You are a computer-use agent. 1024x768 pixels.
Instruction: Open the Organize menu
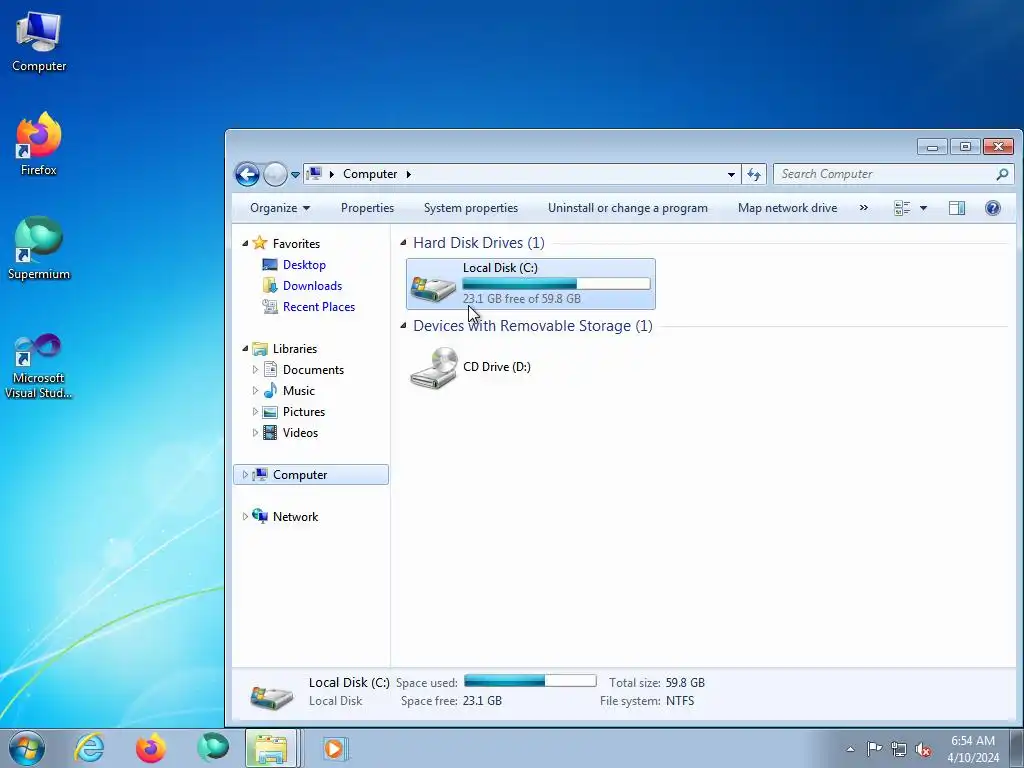click(280, 208)
